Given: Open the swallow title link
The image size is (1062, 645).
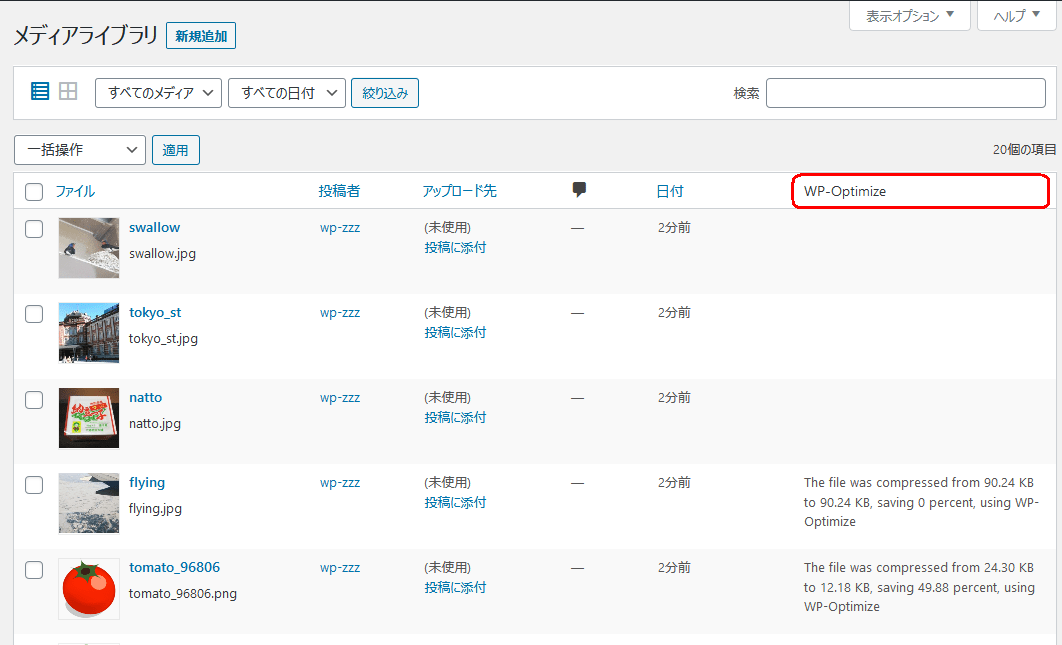Looking at the screenshot, I should point(154,228).
